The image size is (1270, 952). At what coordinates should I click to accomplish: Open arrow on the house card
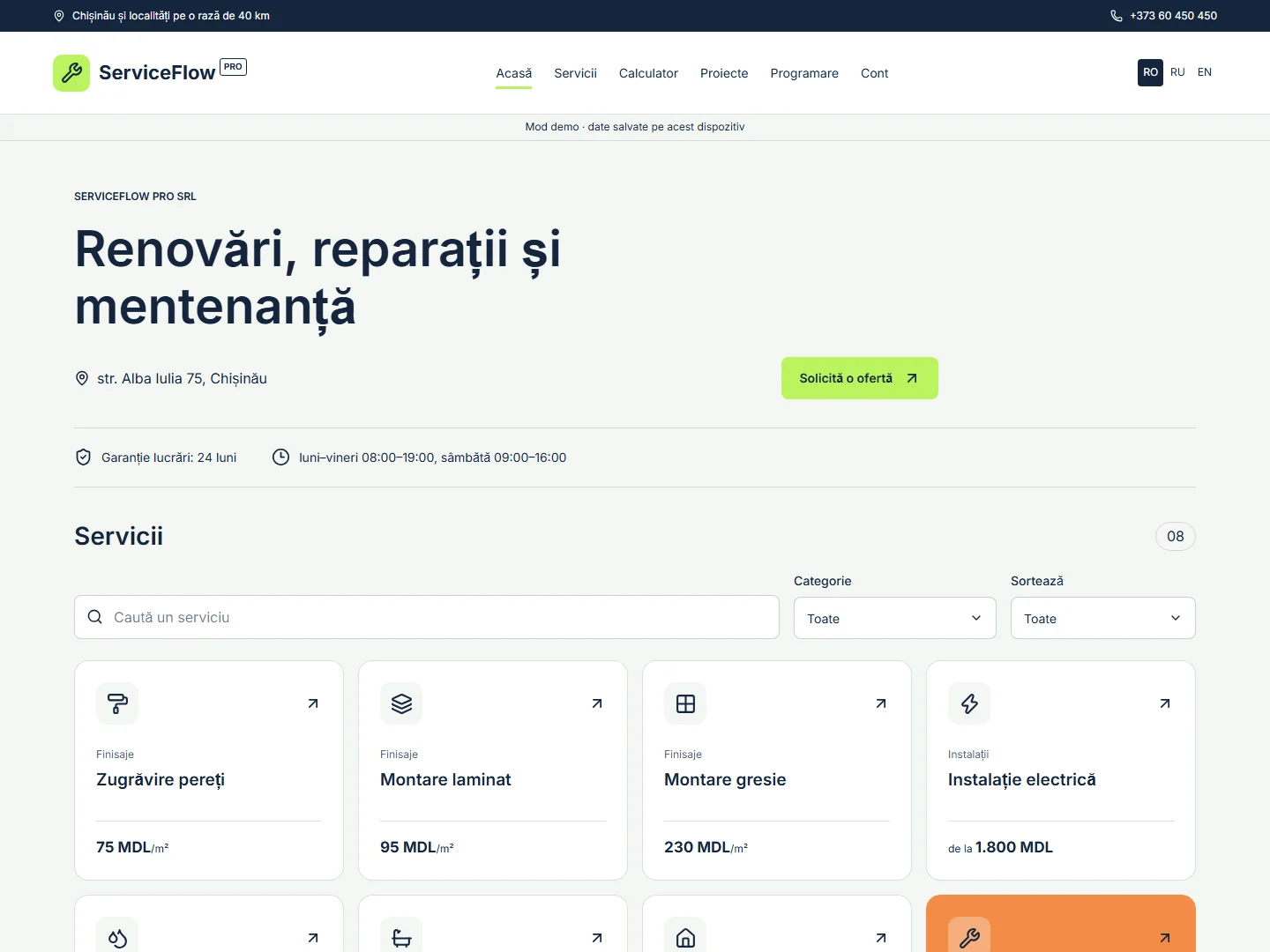click(881, 938)
